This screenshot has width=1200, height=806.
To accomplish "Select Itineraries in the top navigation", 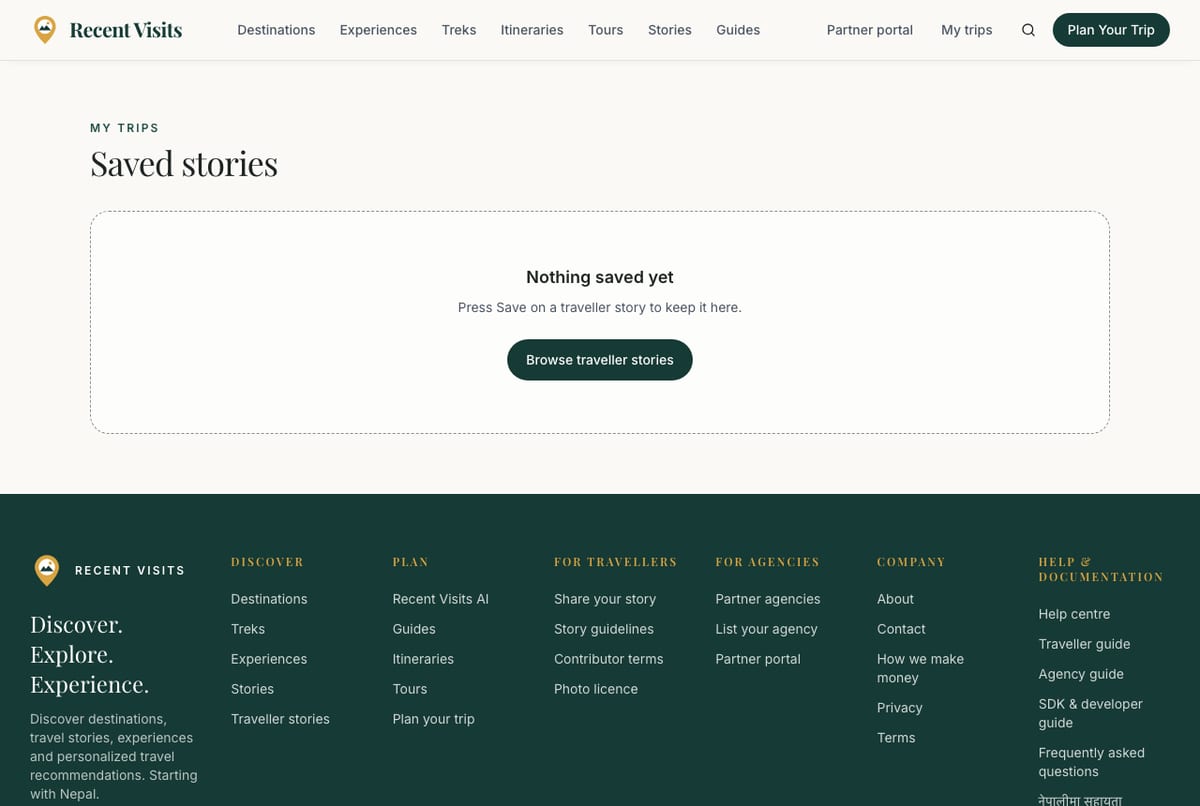I will [532, 30].
